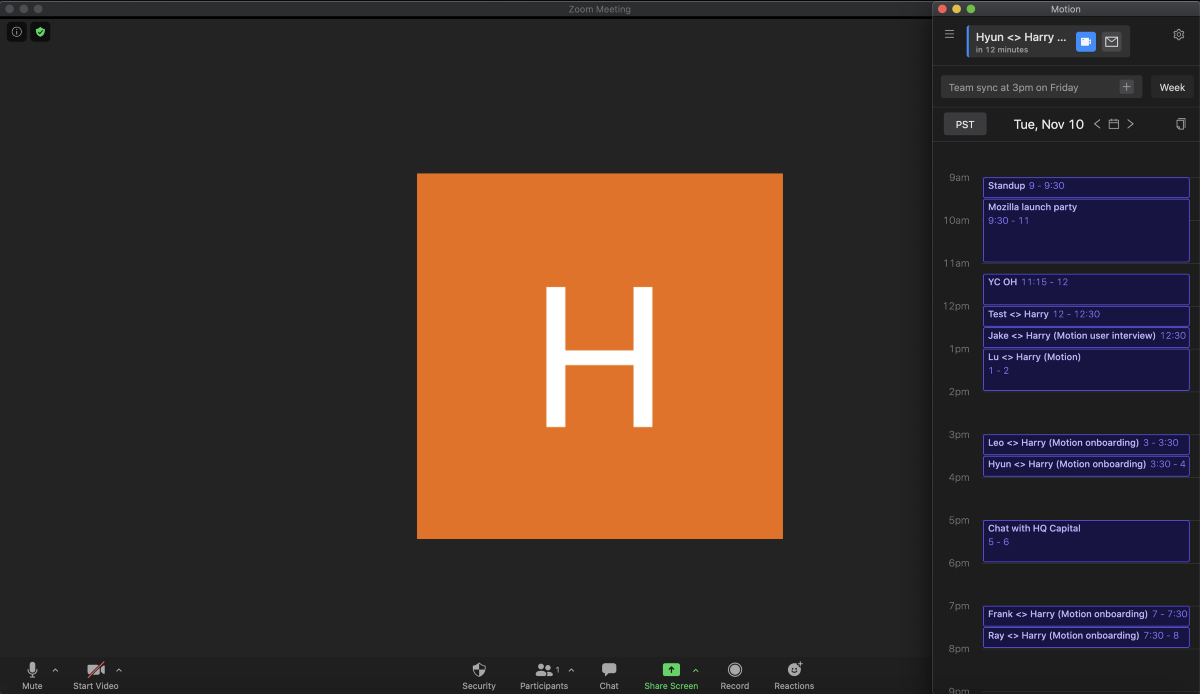Toggle Start Video camera on
The height and width of the screenshot is (694, 1200).
(x=96, y=670)
